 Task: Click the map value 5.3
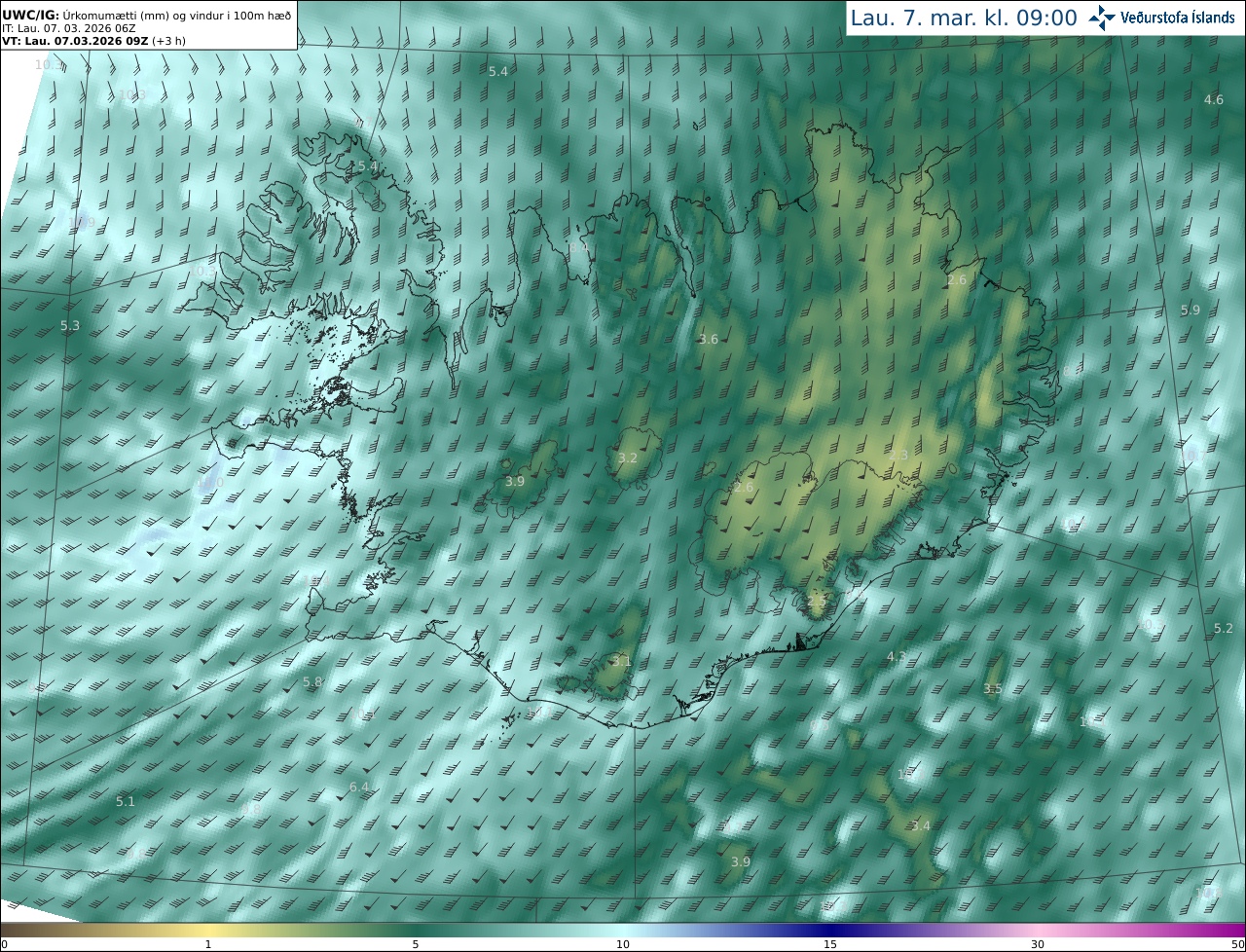[70, 326]
